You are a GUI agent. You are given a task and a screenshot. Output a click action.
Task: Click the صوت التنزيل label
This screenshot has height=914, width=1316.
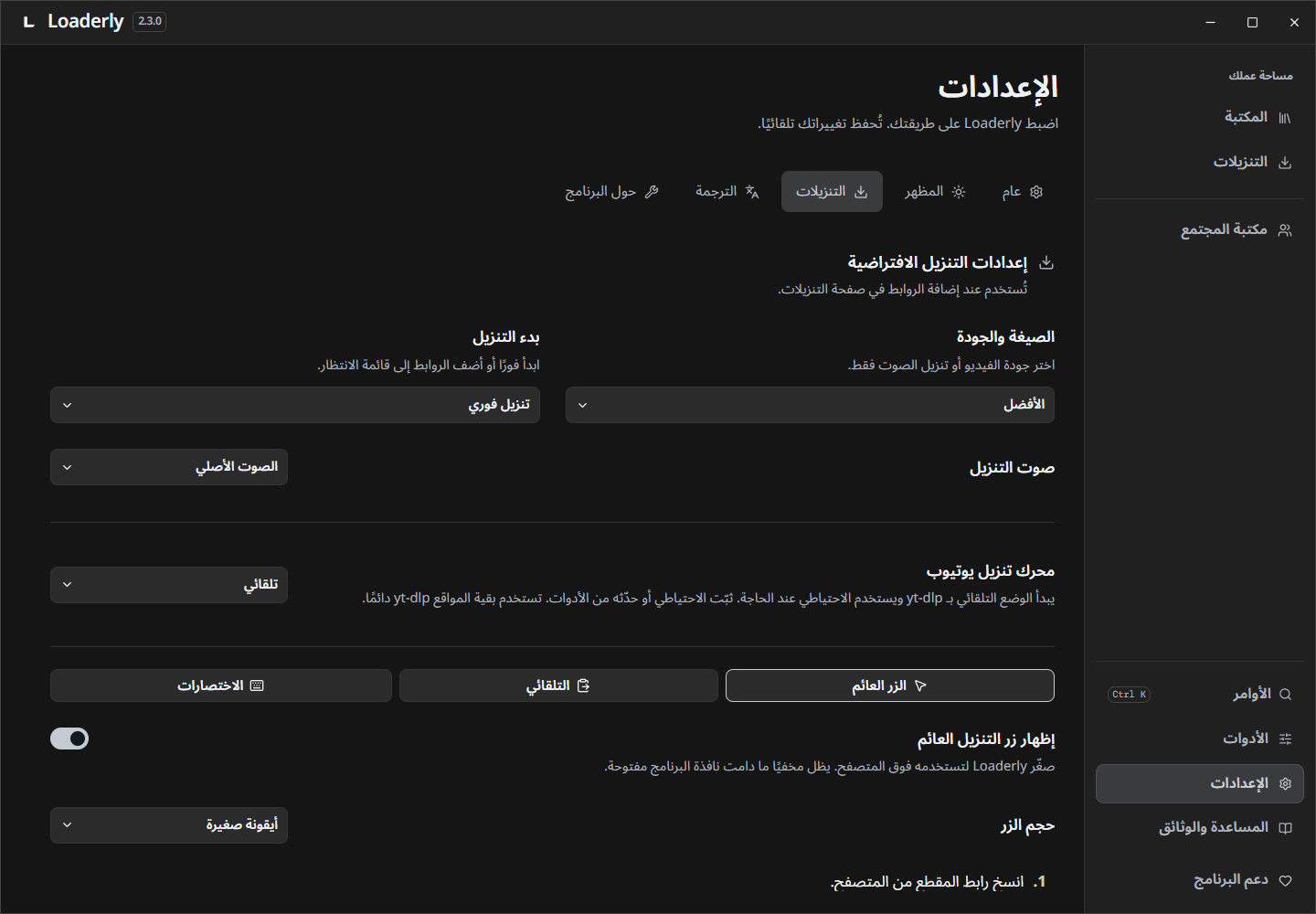pos(1012,468)
